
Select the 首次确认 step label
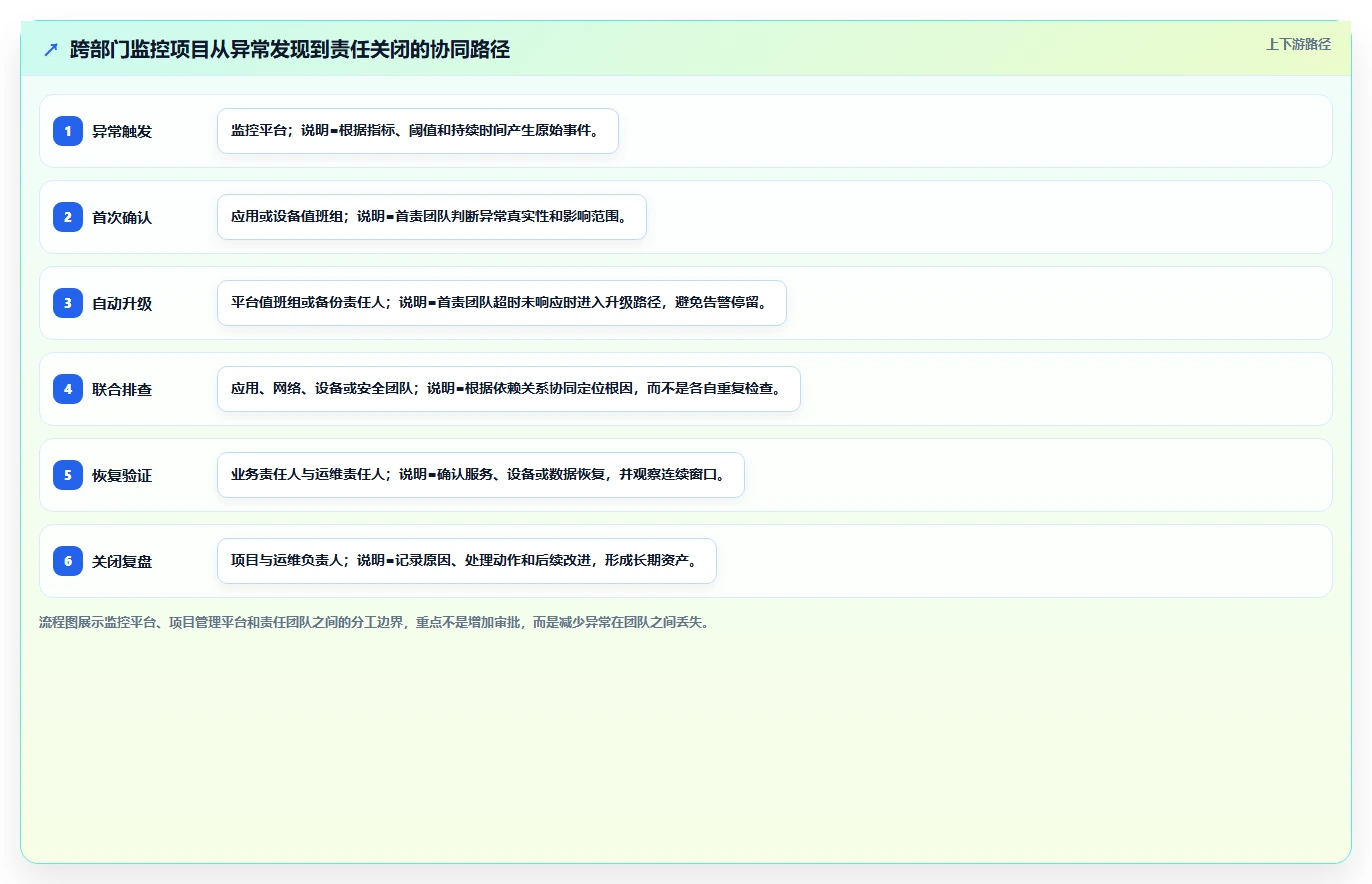coord(122,217)
